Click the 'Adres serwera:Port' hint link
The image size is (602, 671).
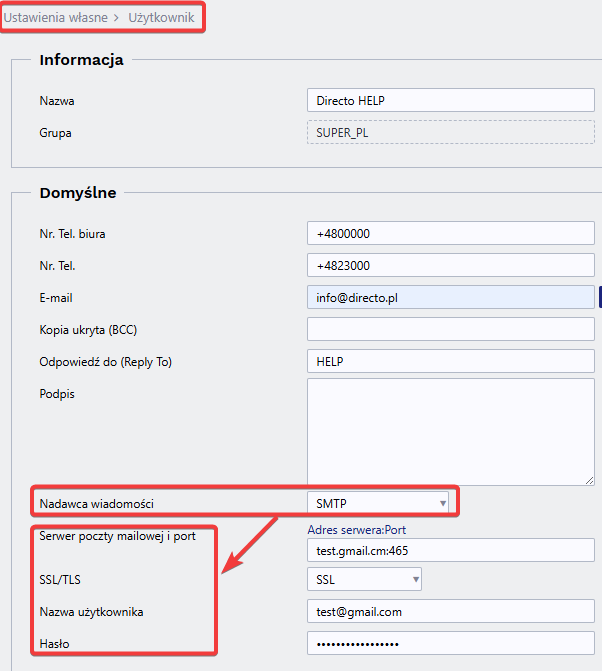[357, 529]
